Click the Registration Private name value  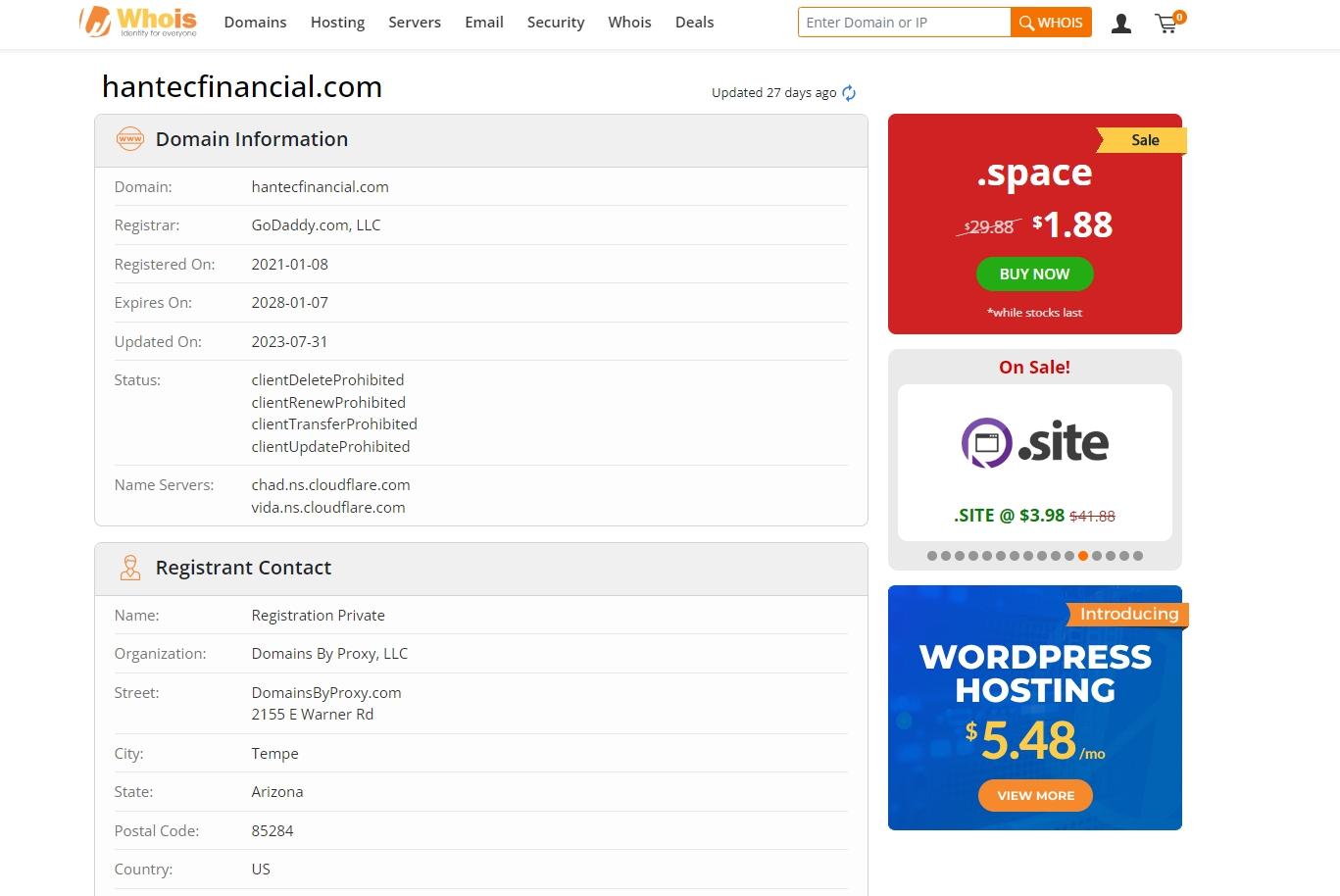[318, 616]
